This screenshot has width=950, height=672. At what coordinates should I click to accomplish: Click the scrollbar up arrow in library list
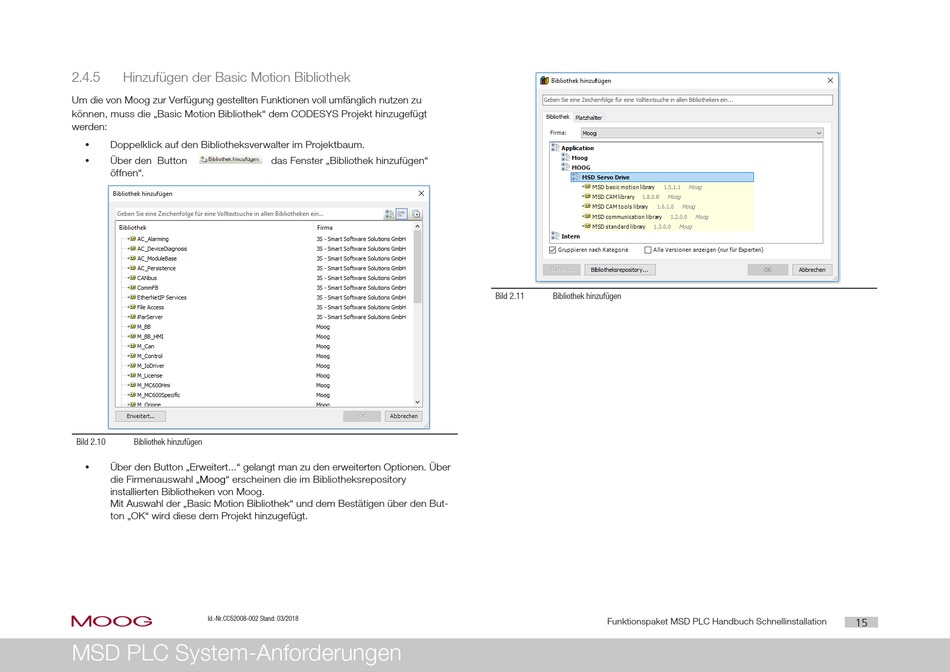(417, 227)
